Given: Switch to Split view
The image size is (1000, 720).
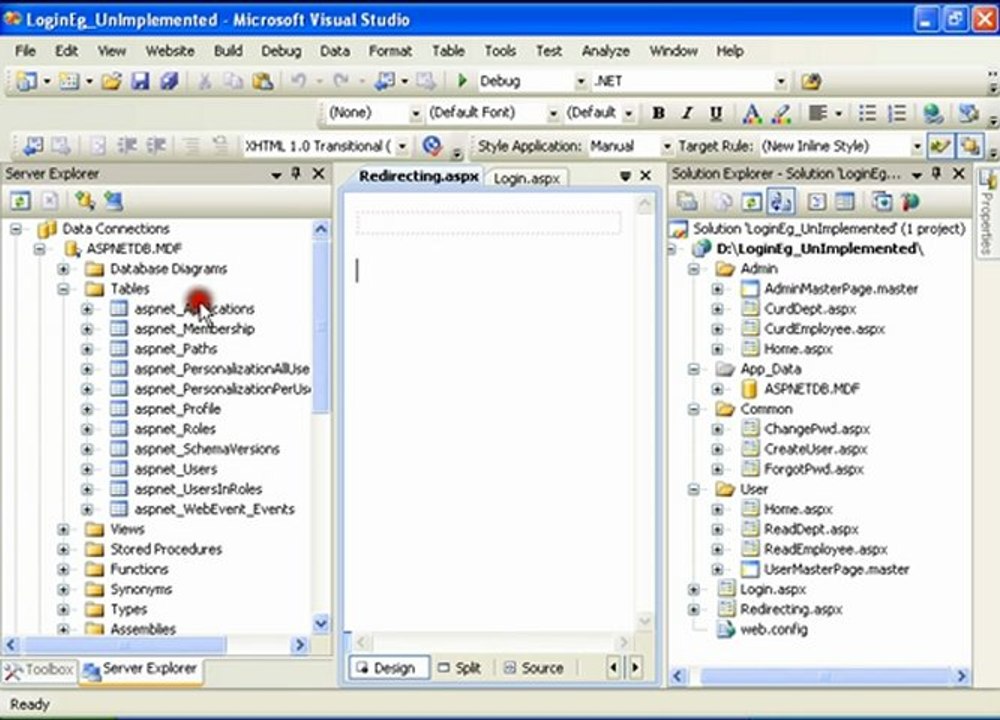Looking at the screenshot, I should pos(460,668).
